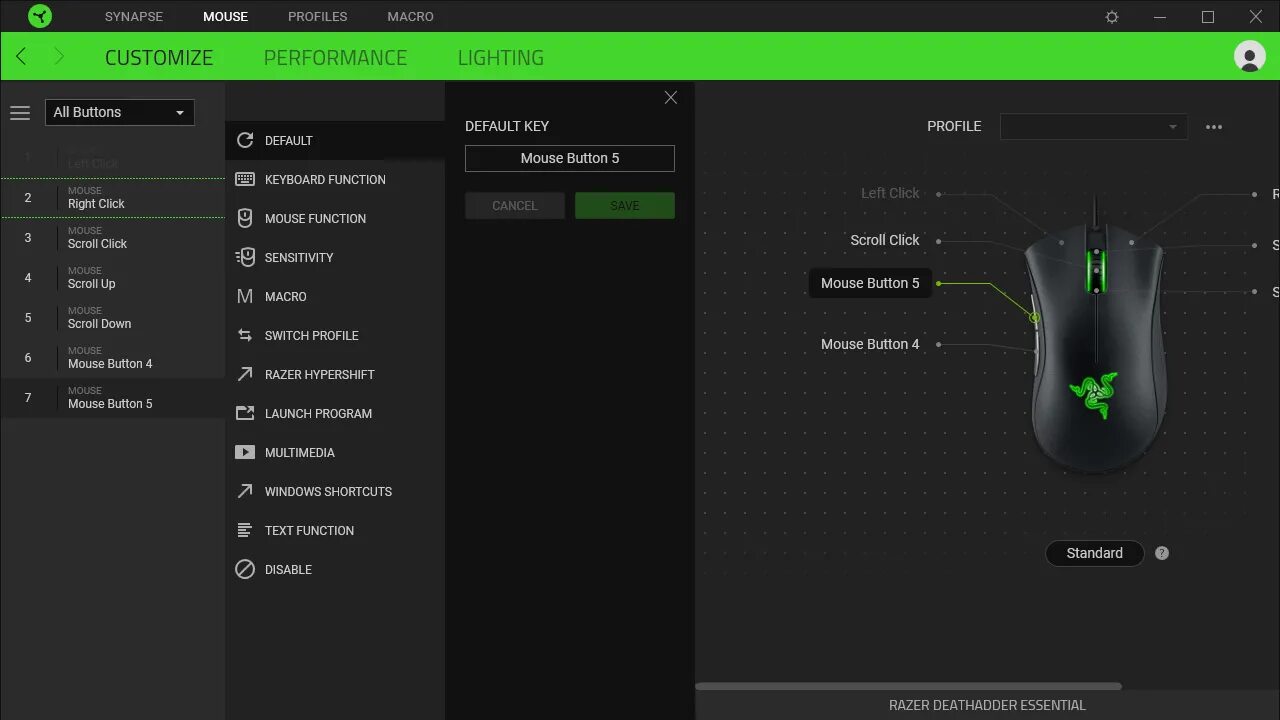Click the Macro M icon

click(x=245, y=296)
